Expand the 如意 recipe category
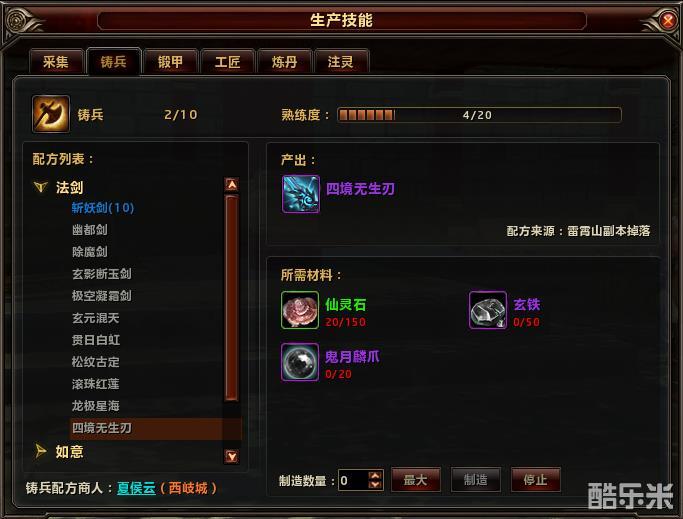The height and width of the screenshot is (519, 683). pyautogui.click(x=41, y=451)
